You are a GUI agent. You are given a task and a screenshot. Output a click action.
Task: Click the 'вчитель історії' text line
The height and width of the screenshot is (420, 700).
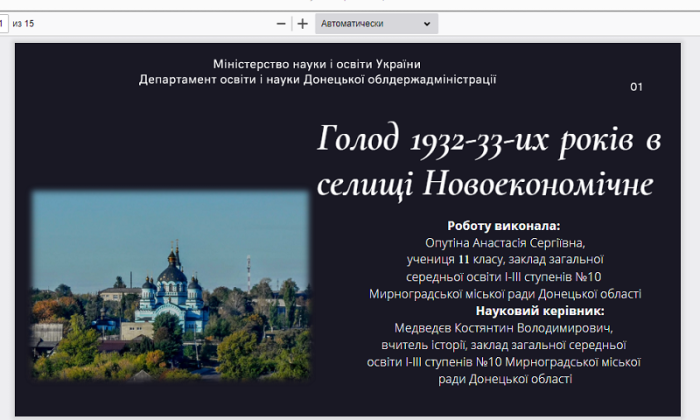tap(504, 345)
